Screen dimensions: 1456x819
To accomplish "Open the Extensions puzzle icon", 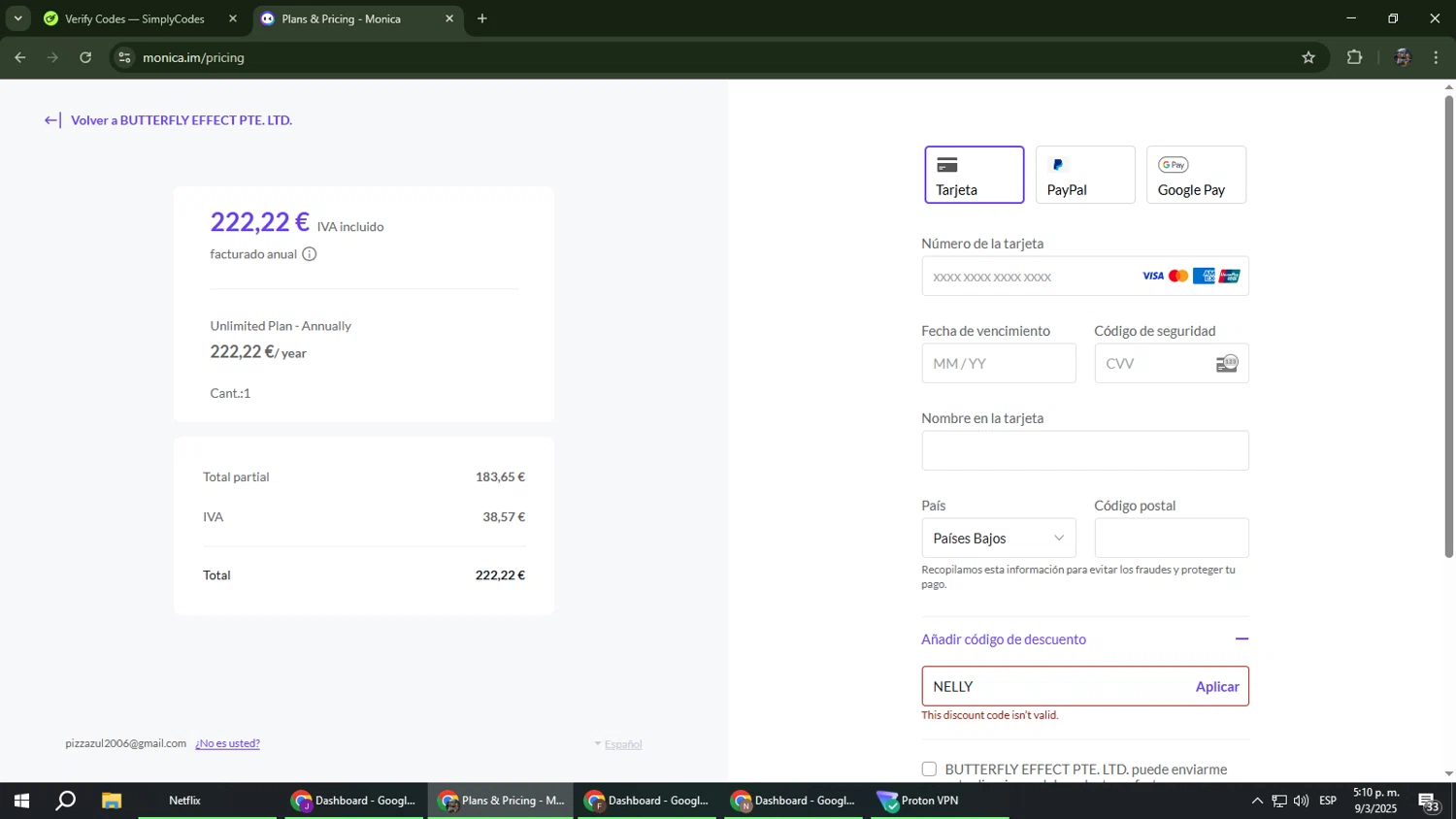I will pos(1355,57).
